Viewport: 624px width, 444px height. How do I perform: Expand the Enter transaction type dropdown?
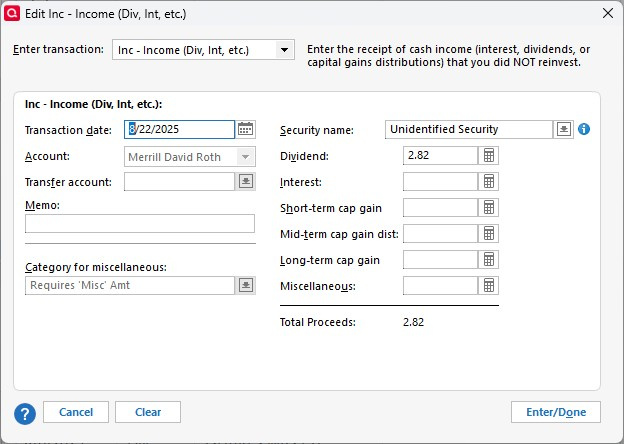(284, 50)
